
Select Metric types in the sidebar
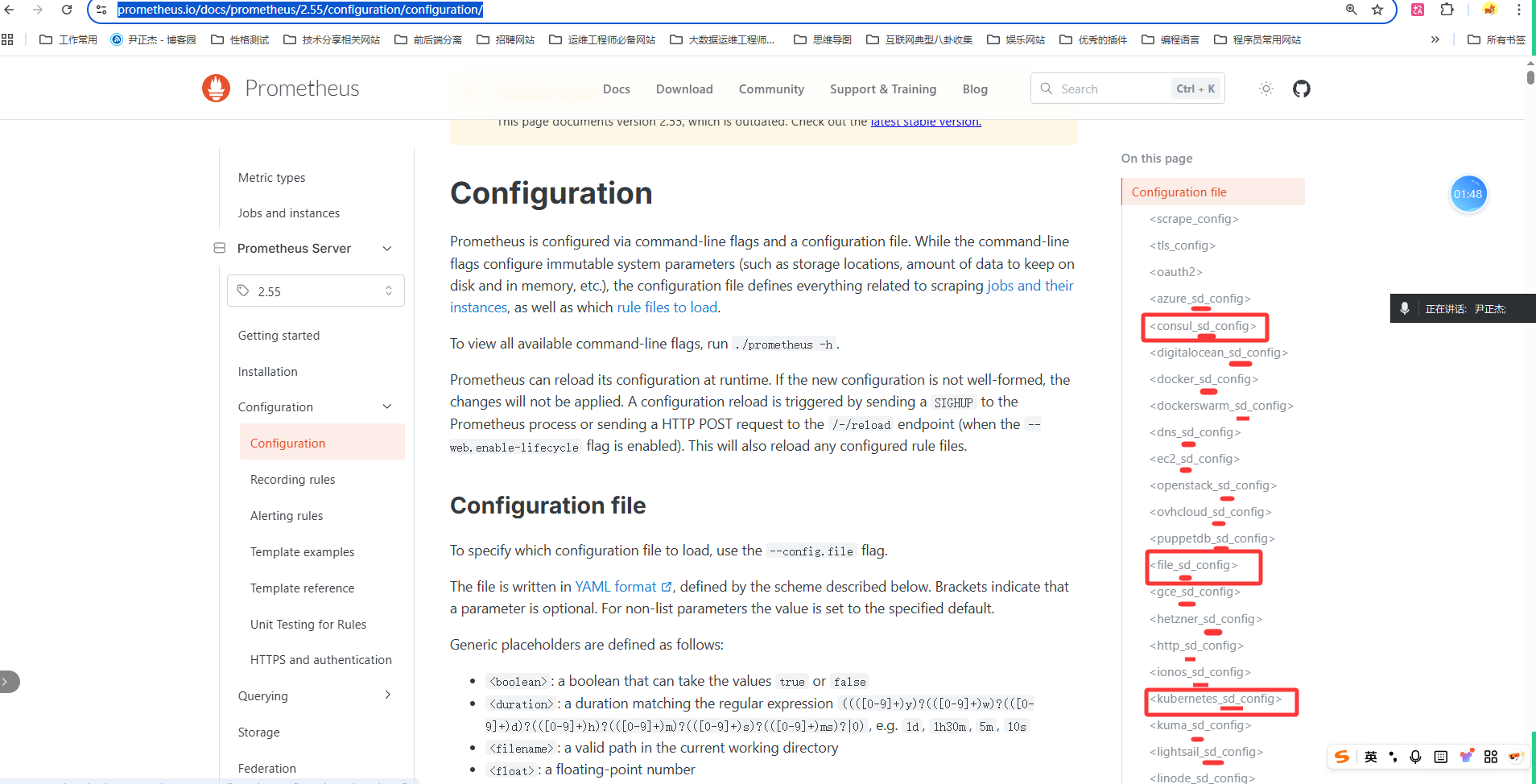coord(271,177)
